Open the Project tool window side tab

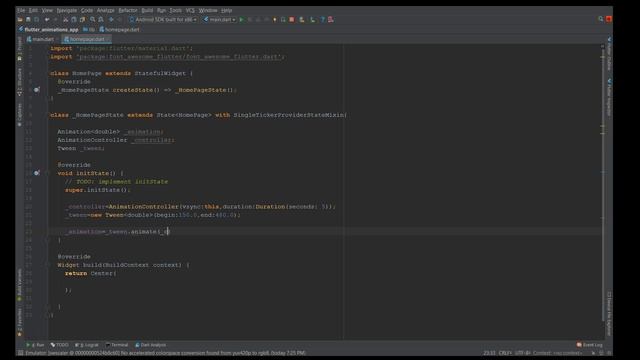click(20, 49)
